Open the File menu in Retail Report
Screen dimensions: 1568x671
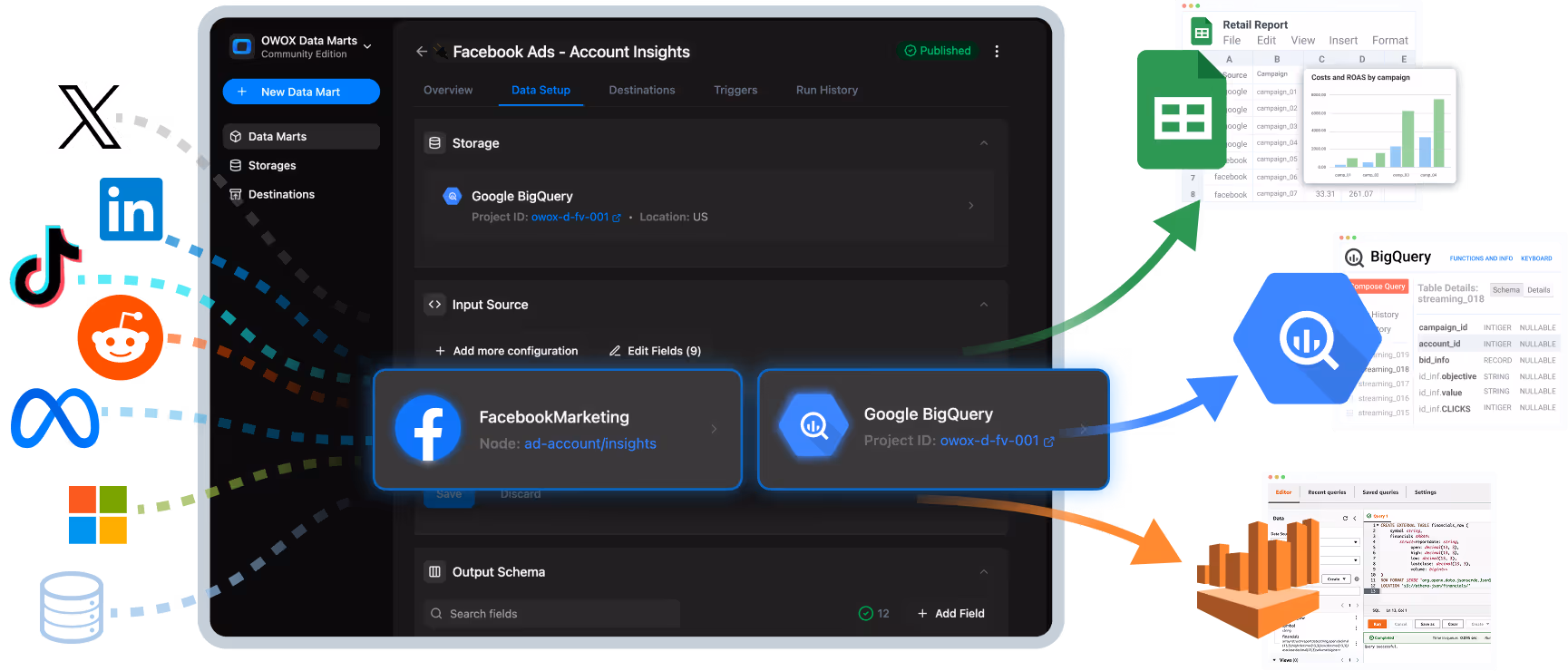[1232, 41]
